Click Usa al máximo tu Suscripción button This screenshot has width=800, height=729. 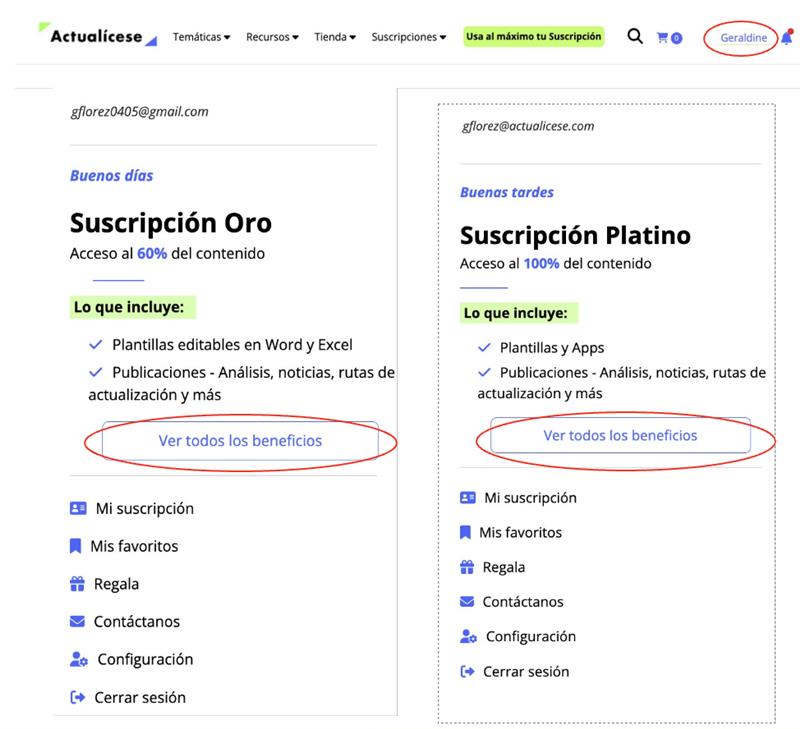[534, 37]
